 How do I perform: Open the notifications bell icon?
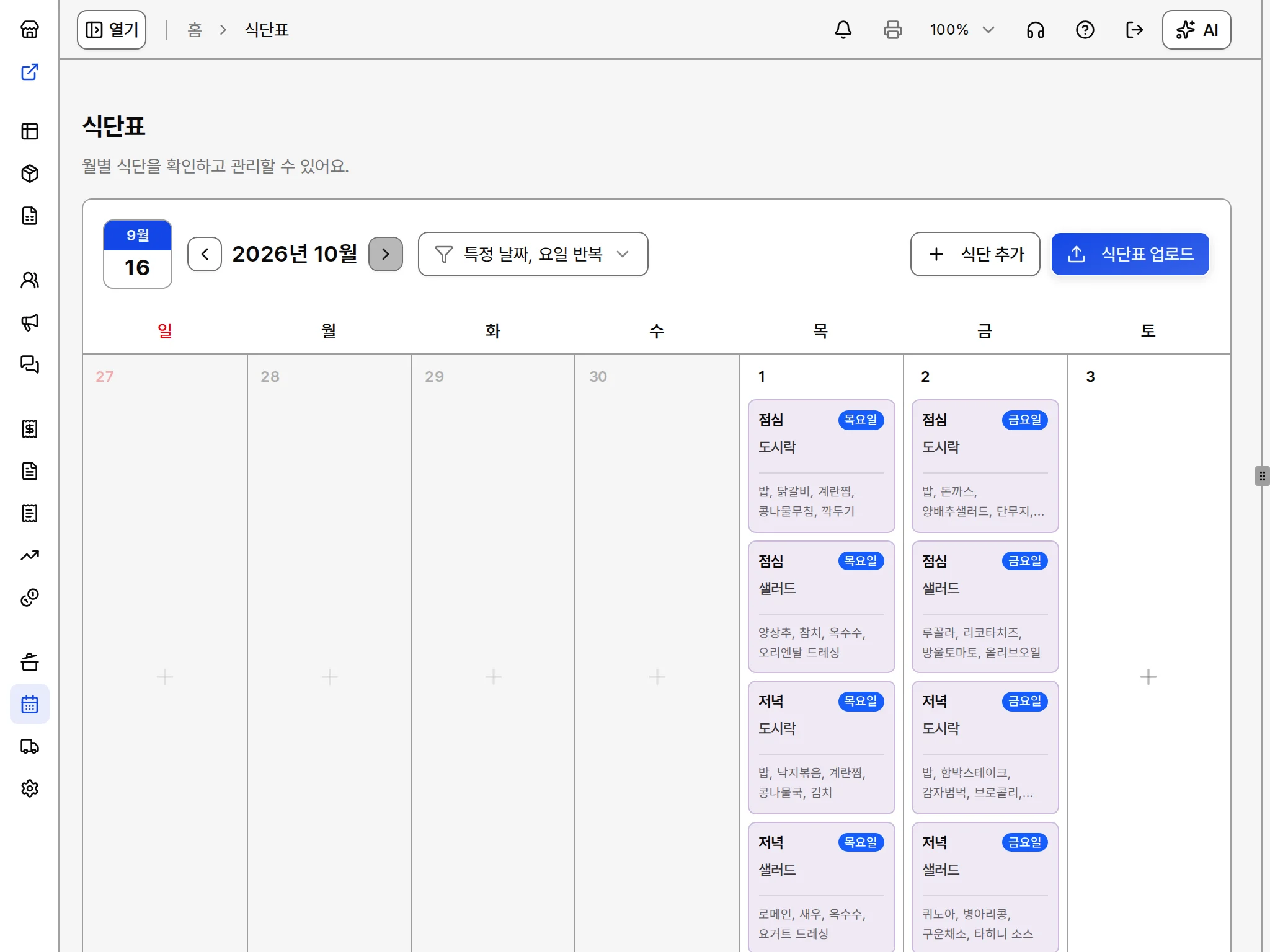click(843, 30)
